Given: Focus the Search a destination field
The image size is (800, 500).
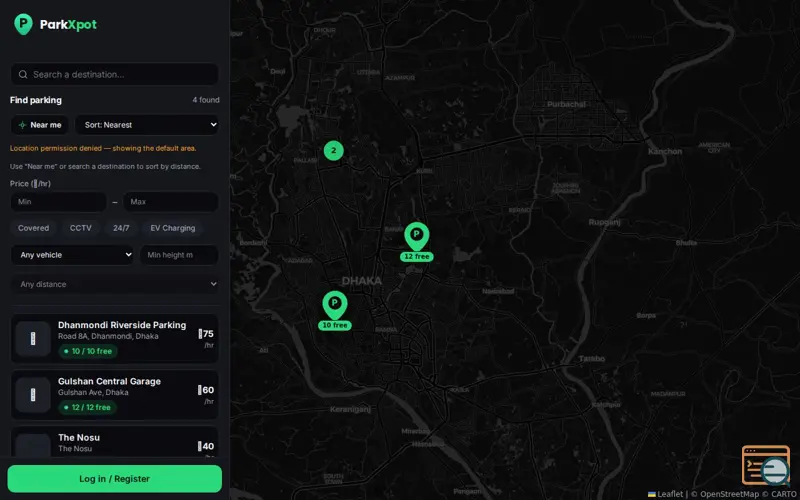Looking at the screenshot, I should 114,74.
